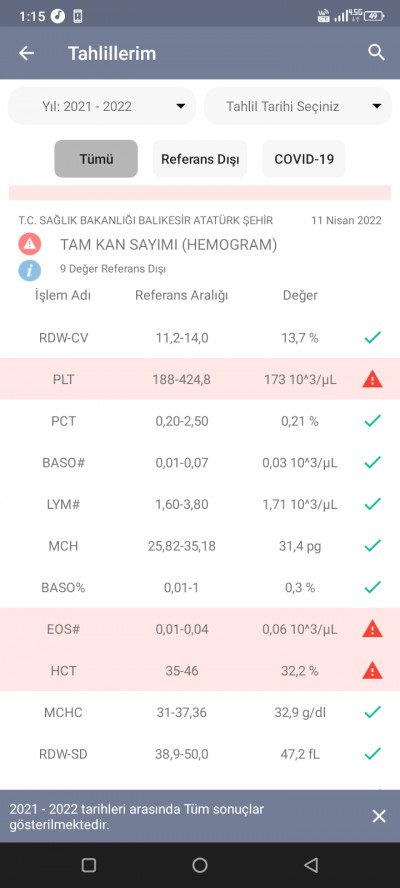Viewport: 400px width, 888px height.
Task: Tap the green checkmark in MCH row
Action: click(372, 546)
